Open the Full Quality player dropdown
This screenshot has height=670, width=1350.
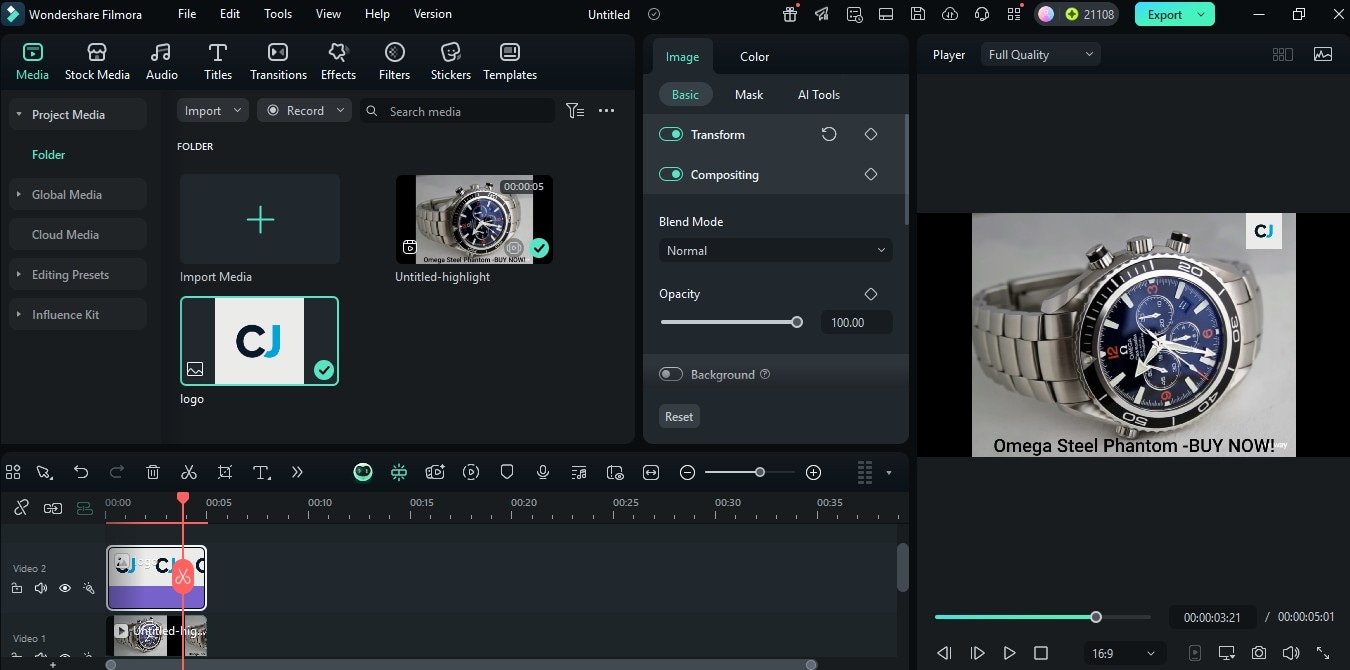[x=1041, y=55]
